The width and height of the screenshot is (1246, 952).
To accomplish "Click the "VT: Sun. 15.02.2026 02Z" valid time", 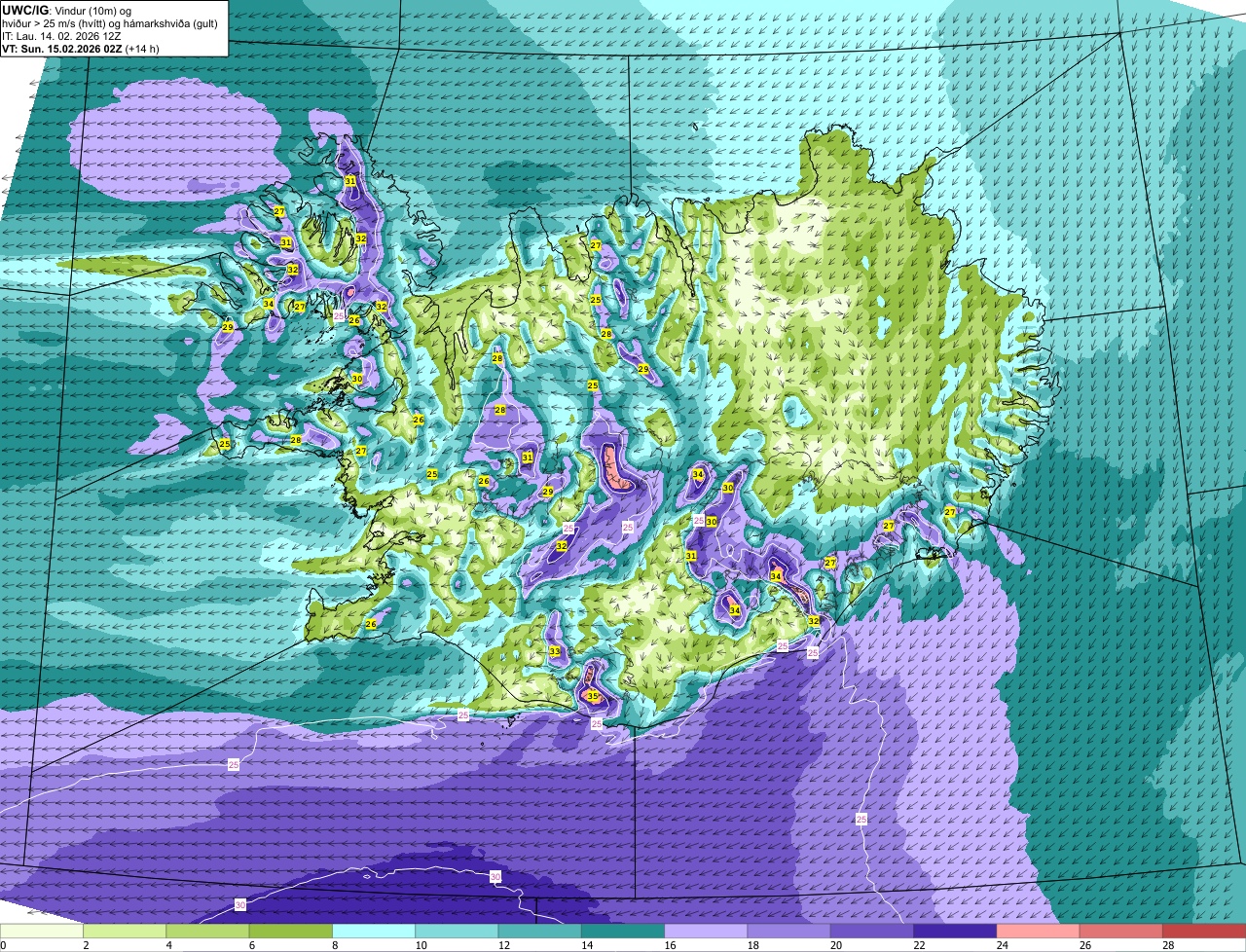I will click(62, 48).
